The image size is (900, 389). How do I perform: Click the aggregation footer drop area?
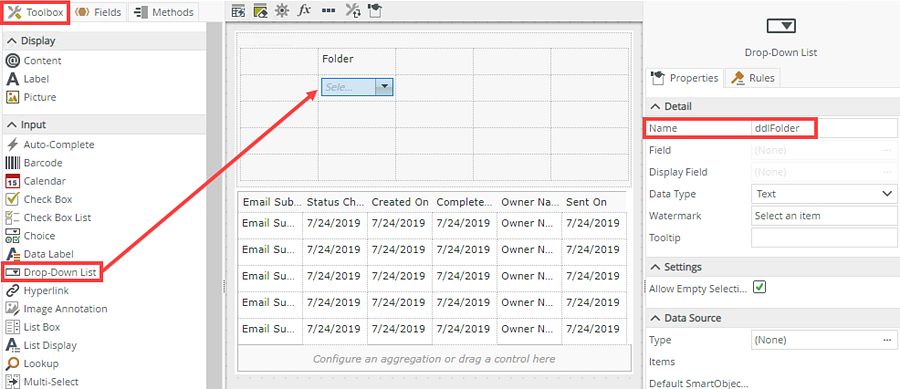click(434, 359)
